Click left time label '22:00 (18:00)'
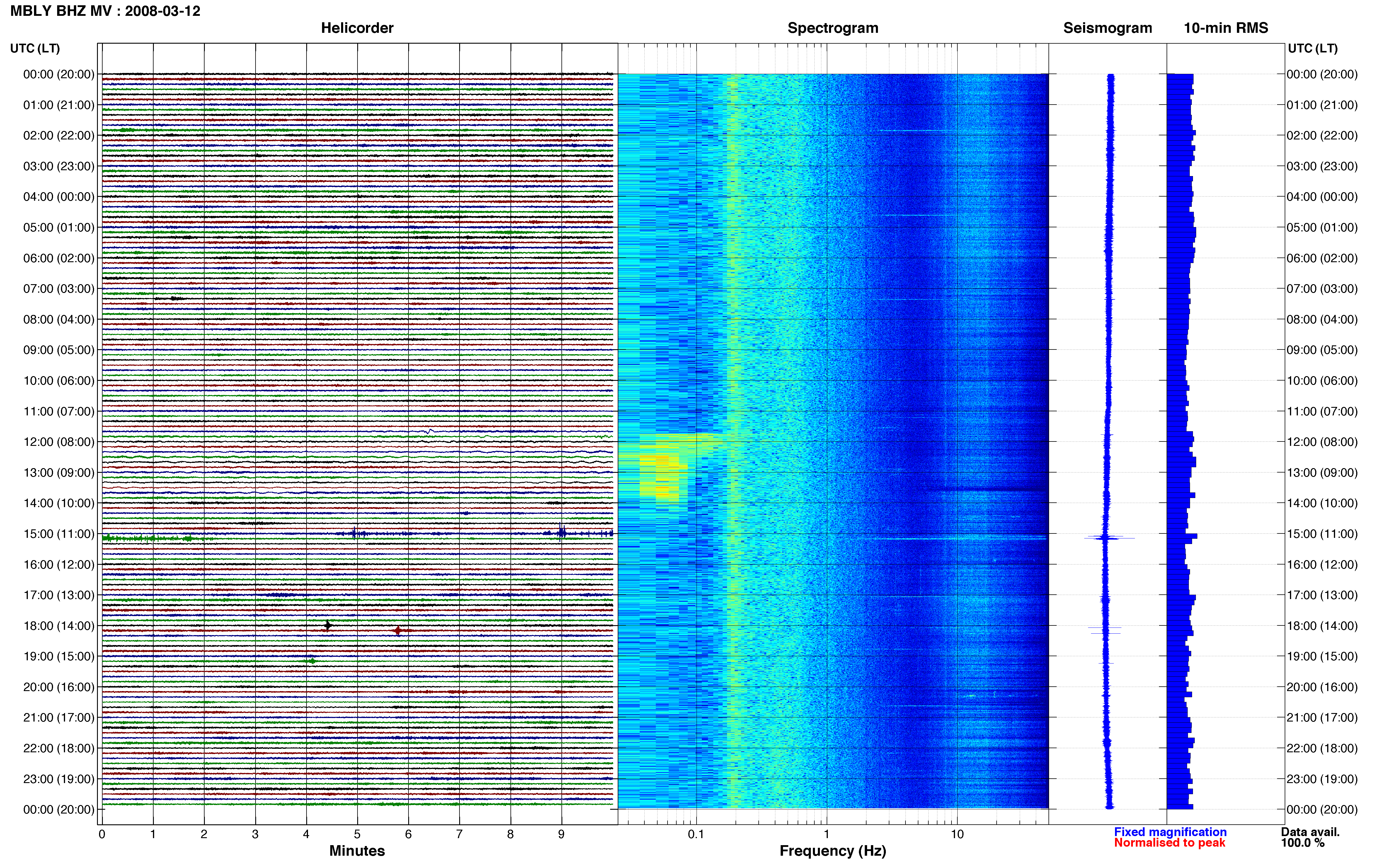 [59, 748]
